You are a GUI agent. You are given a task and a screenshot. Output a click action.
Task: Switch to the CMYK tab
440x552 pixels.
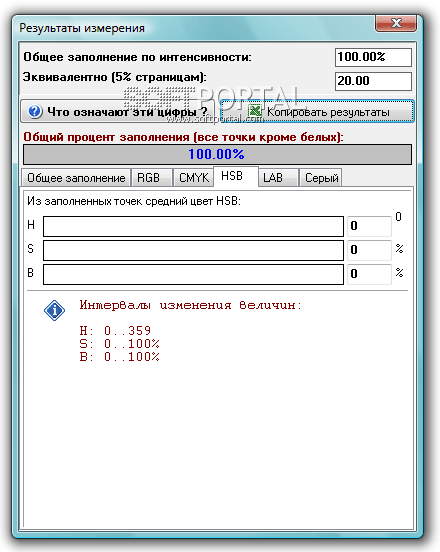193,178
